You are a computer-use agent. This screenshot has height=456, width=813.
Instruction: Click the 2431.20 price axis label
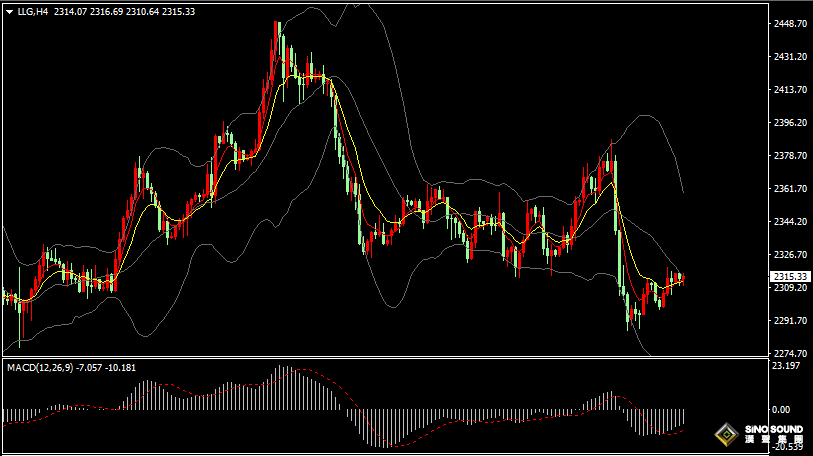(x=790, y=57)
